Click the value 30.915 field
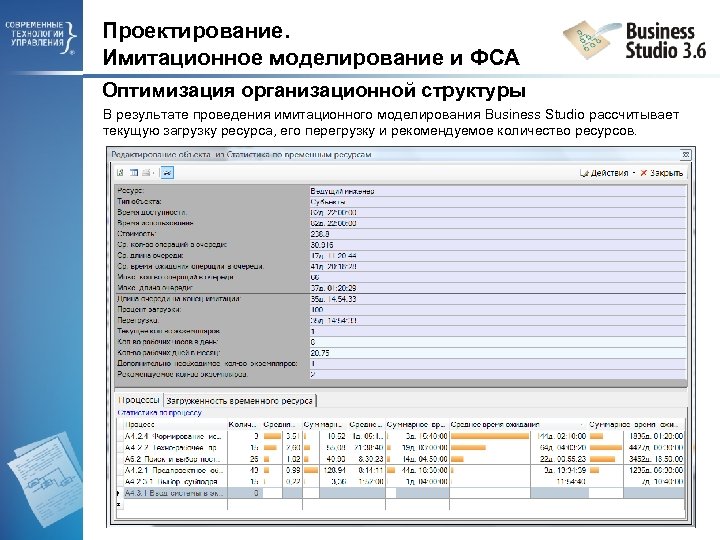This screenshot has width=720, height=540. (498, 245)
